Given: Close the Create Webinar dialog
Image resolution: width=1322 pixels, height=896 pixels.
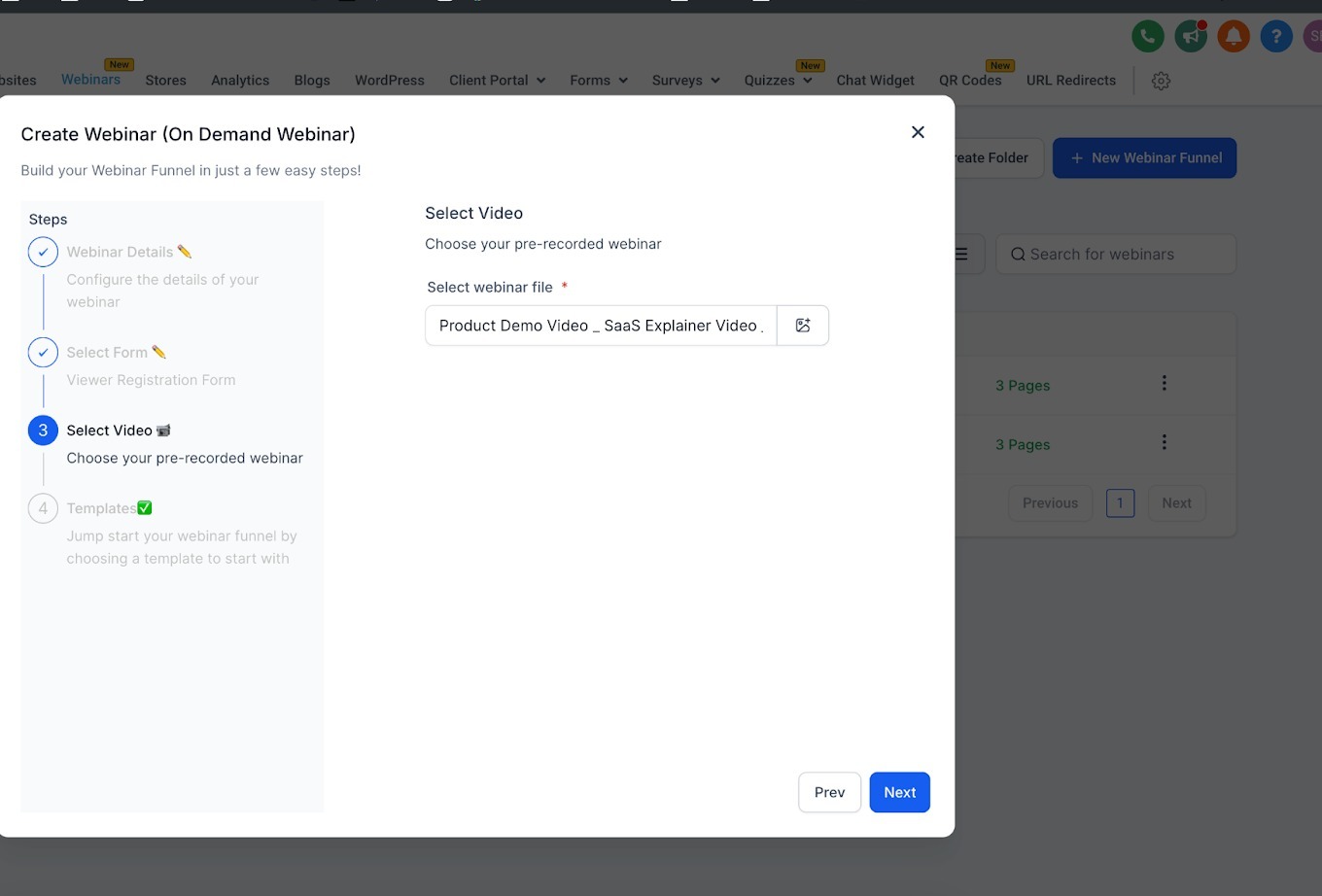Looking at the screenshot, I should tap(918, 132).
